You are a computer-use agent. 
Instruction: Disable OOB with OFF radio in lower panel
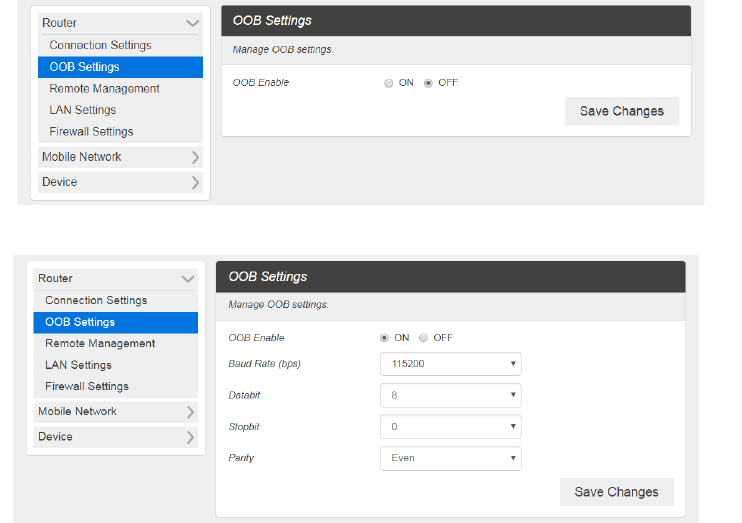coord(424,338)
